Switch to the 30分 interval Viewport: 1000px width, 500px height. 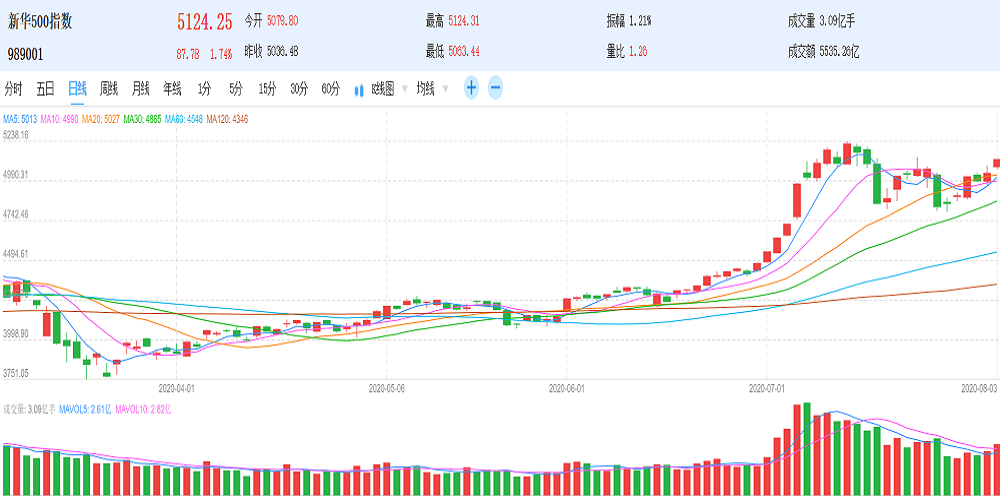click(x=299, y=88)
